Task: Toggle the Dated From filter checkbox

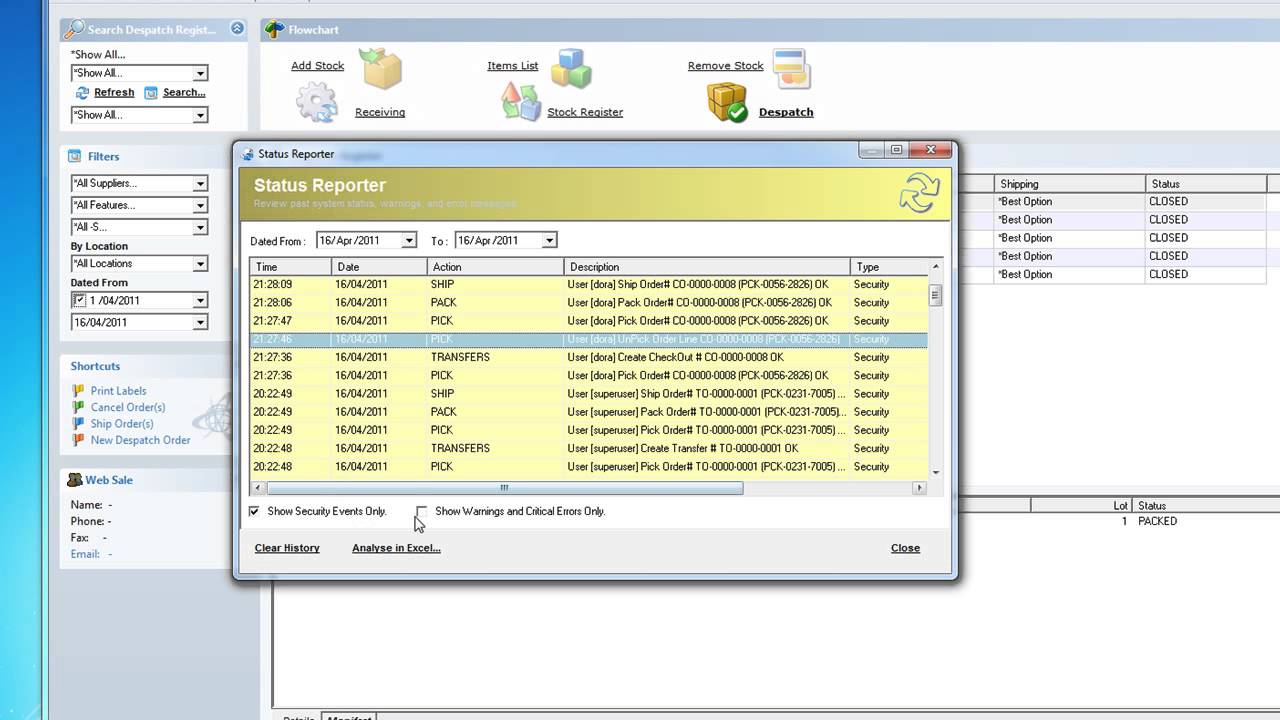Action: click(x=79, y=300)
